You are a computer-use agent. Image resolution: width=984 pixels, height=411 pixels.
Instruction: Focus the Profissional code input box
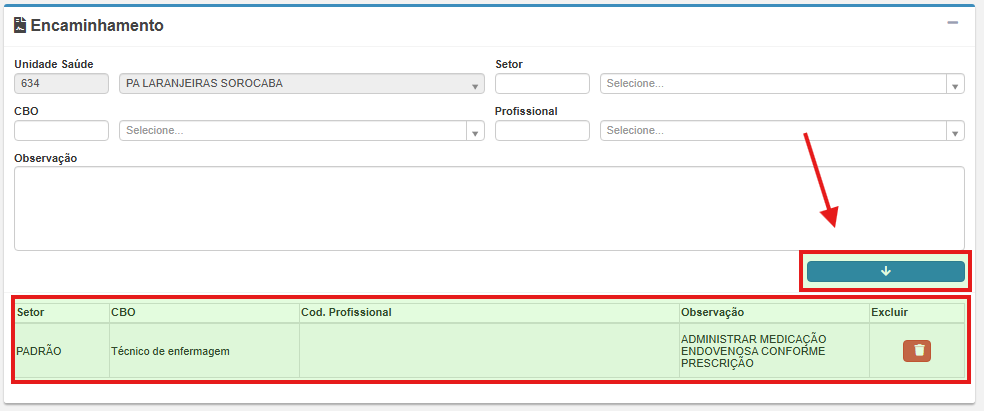pyautogui.click(x=542, y=131)
